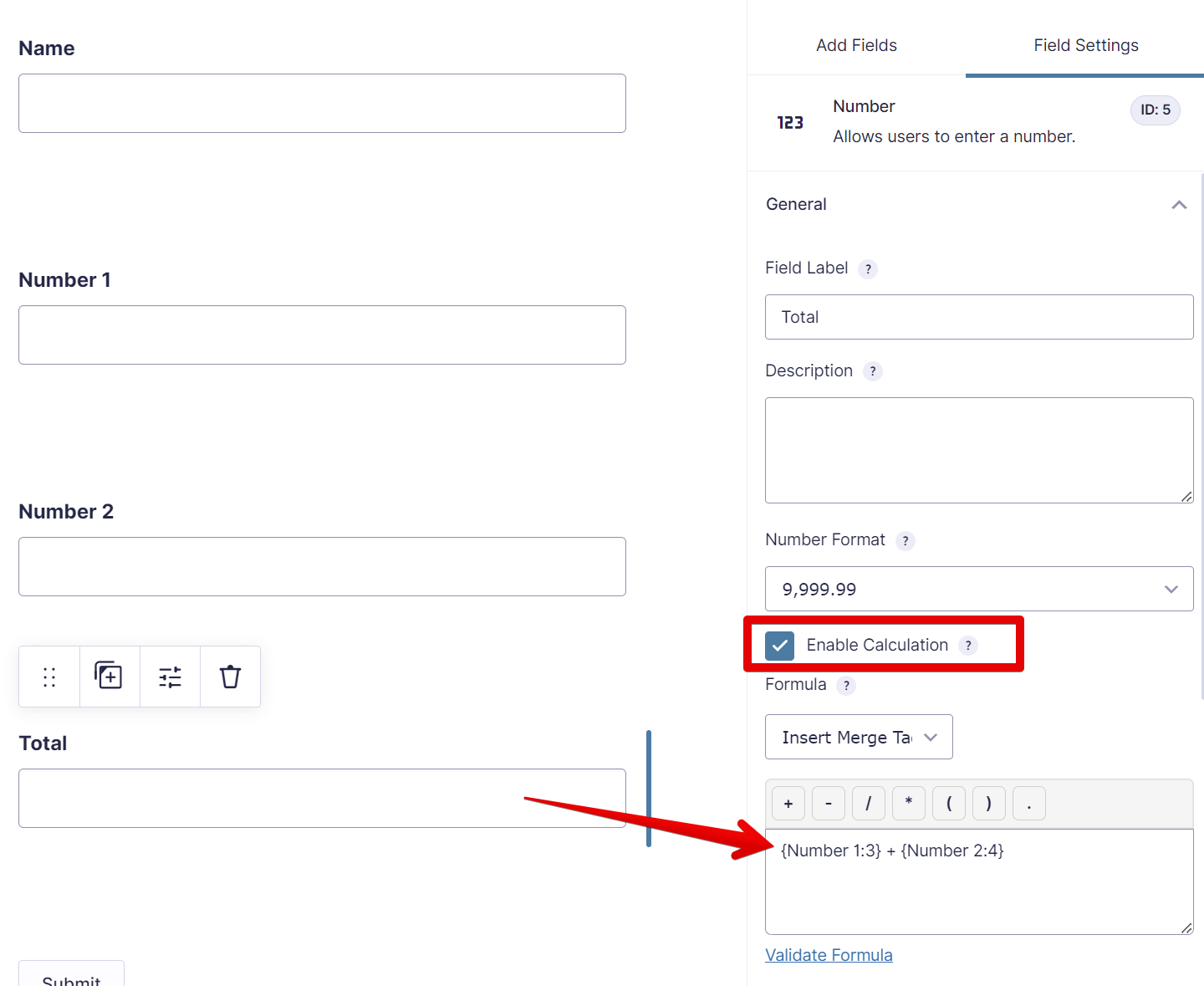
Task: Insert the division slash operator
Action: pos(869,804)
